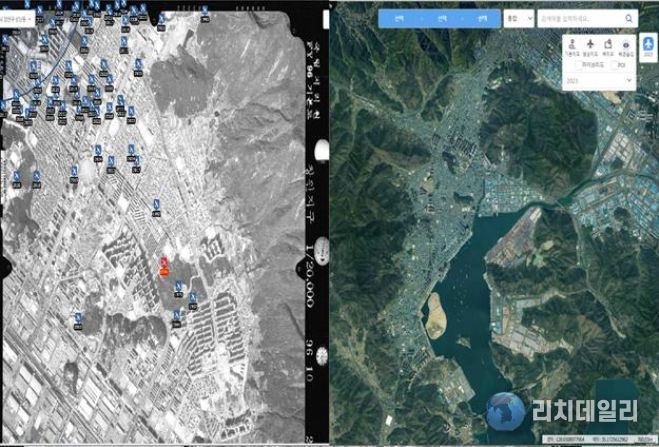Select the base map (기본지도) icon
659x447 pixels.
572,46
